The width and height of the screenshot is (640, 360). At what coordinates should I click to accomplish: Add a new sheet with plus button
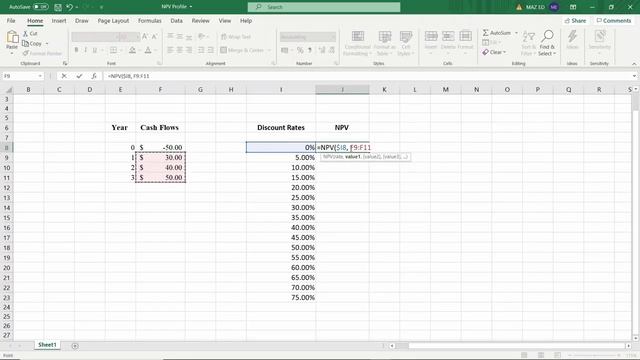coord(75,346)
